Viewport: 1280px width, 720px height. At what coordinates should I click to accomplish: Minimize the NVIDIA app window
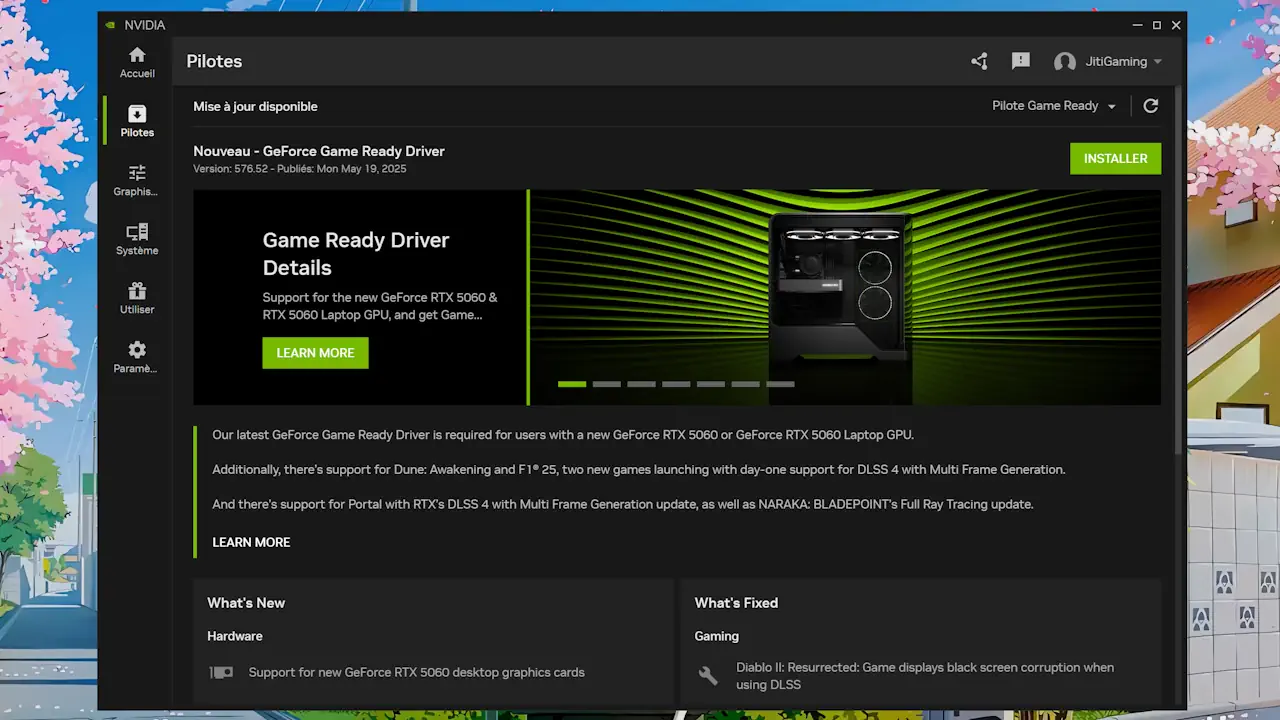pyautogui.click(x=1138, y=25)
